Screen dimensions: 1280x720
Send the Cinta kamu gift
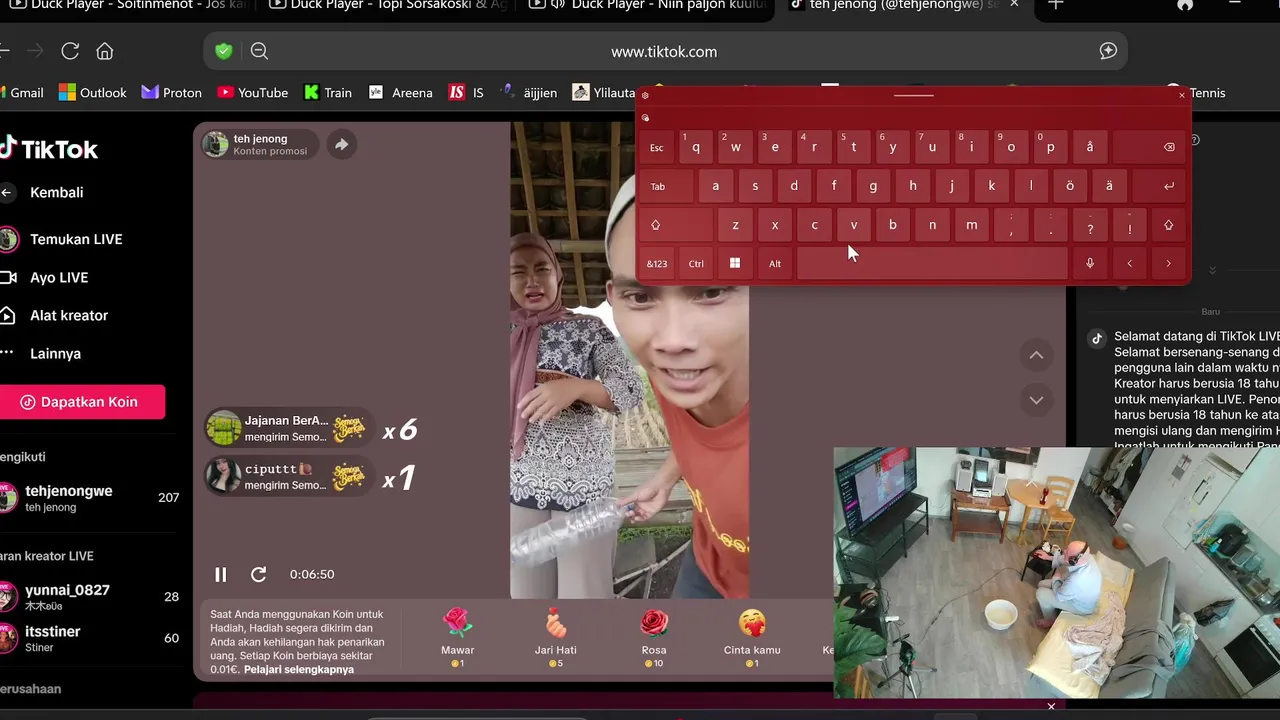(x=752, y=637)
